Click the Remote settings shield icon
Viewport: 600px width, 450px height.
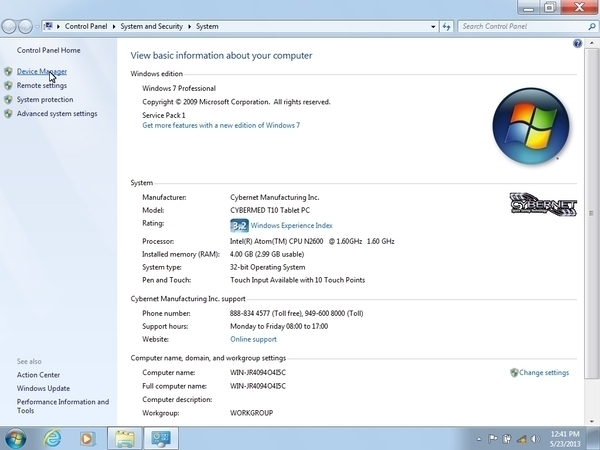pyautogui.click(x=9, y=86)
